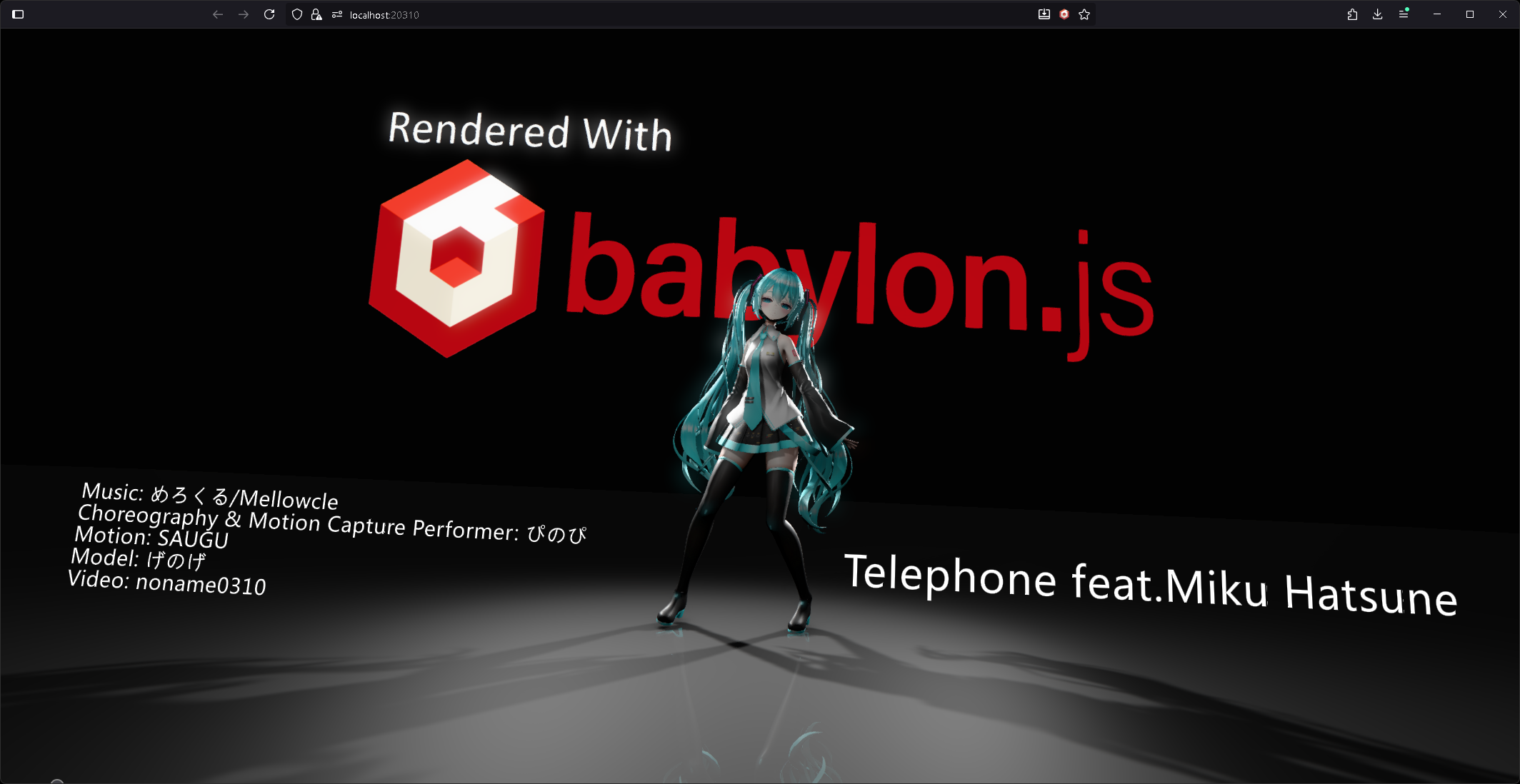Bookmark this page with star

[1084, 14]
